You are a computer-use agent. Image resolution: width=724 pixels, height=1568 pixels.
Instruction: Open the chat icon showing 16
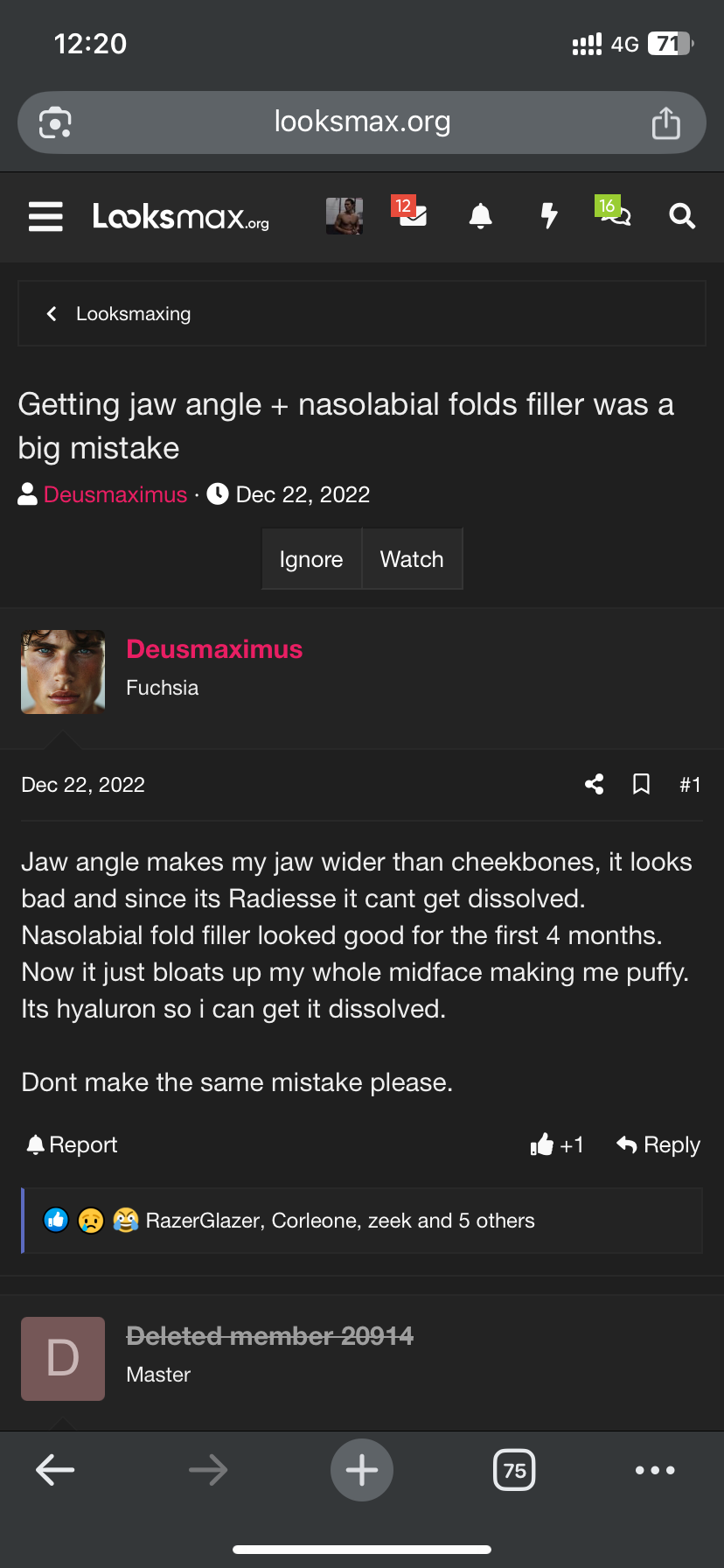(614, 213)
